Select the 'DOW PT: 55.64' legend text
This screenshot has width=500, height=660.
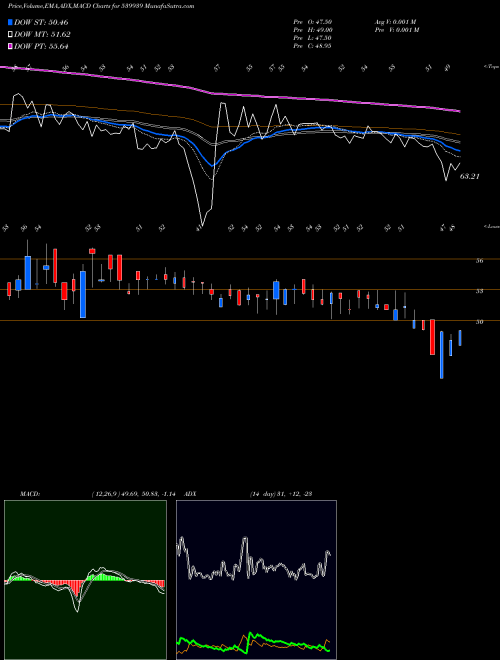41,46
